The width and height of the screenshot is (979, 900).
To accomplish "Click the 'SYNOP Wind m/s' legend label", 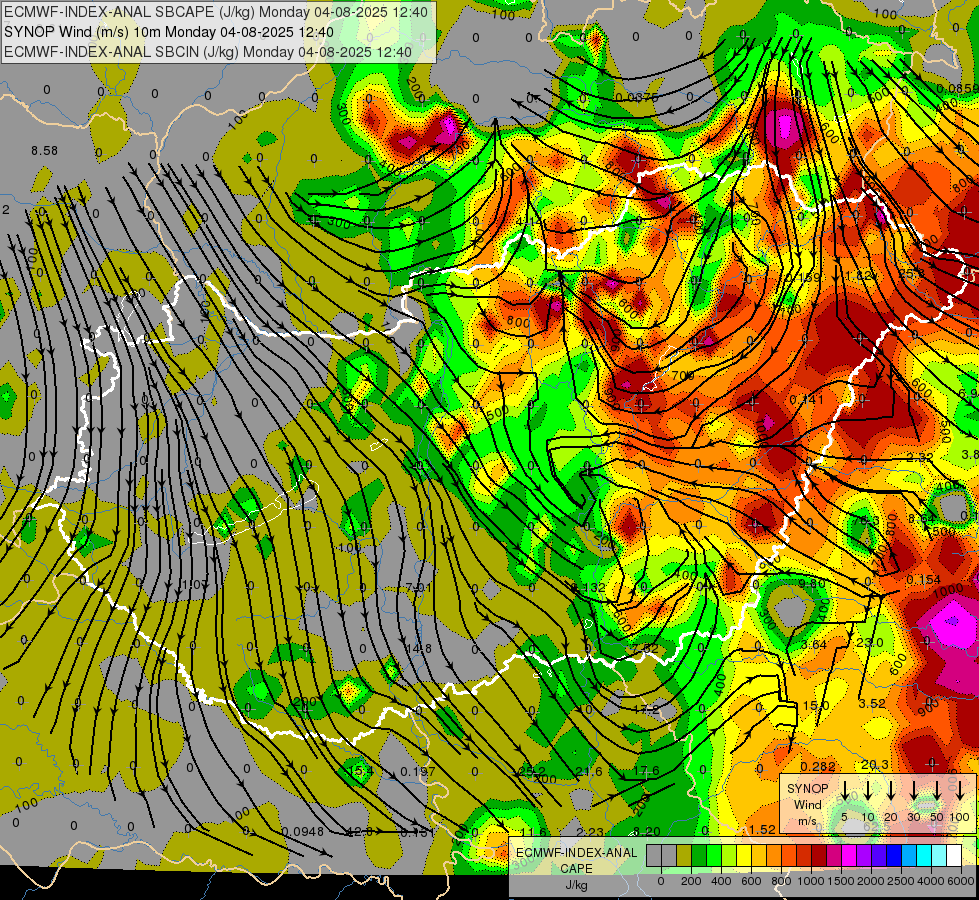I will [807, 804].
